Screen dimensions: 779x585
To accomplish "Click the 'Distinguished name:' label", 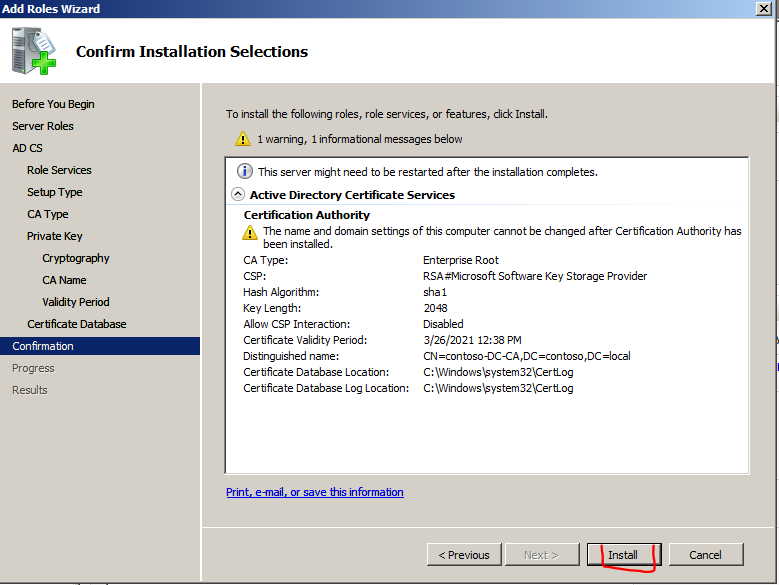I will [x=291, y=356].
